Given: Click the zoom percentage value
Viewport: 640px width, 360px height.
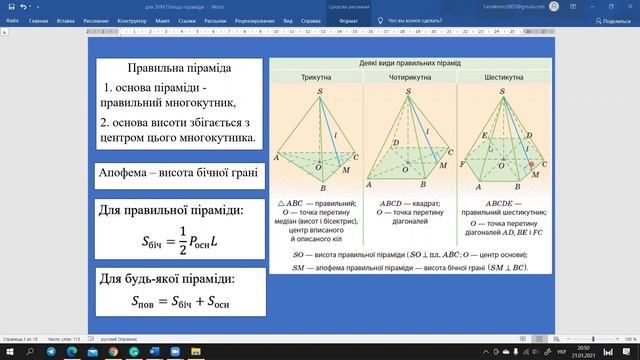Looking at the screenshot, I should click(631, 339).
